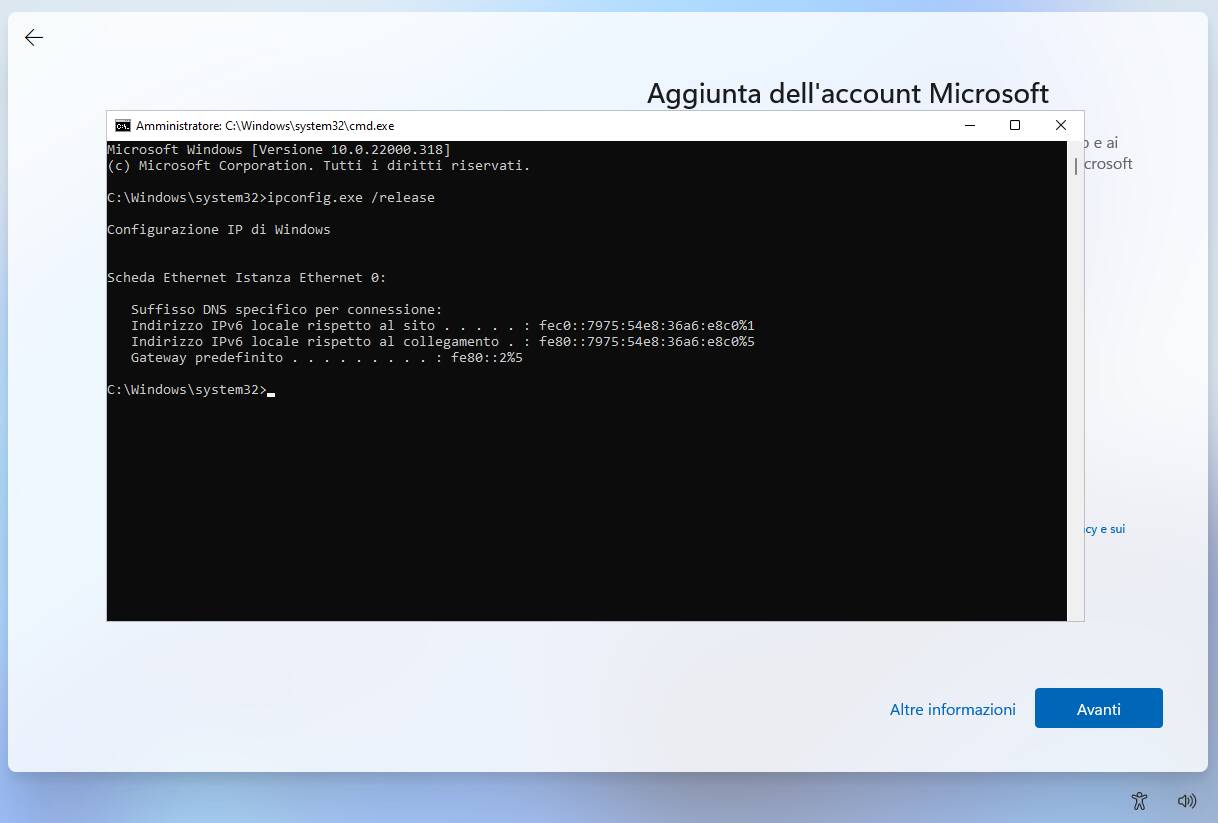Viewport: 1218px width, 823px height.
Task: Open the accessibility figure icon
Action: pyautogui.click(x=1139, y=800)
